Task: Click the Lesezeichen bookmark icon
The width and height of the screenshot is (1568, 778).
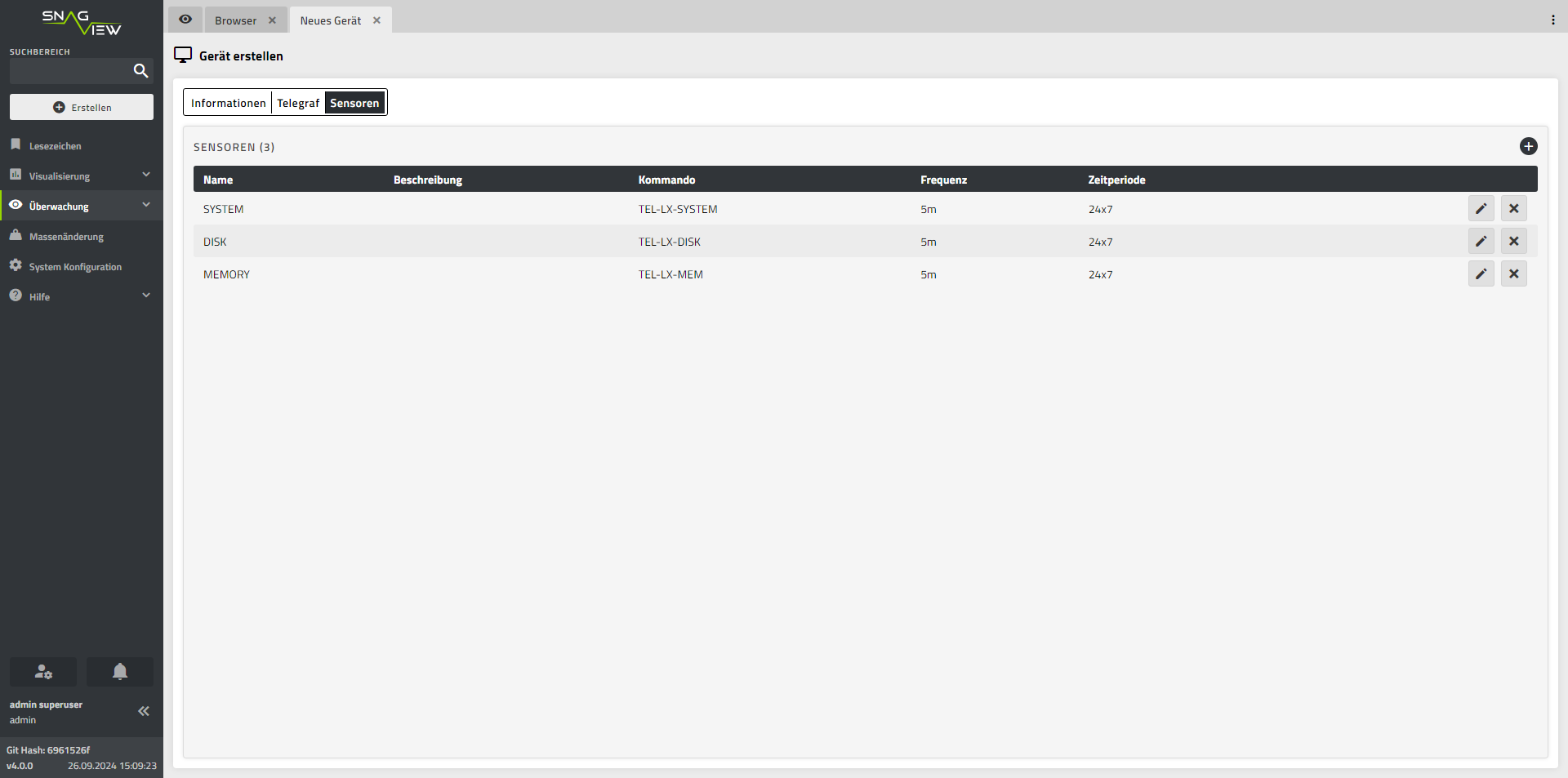Action: (x=16, y=144)
